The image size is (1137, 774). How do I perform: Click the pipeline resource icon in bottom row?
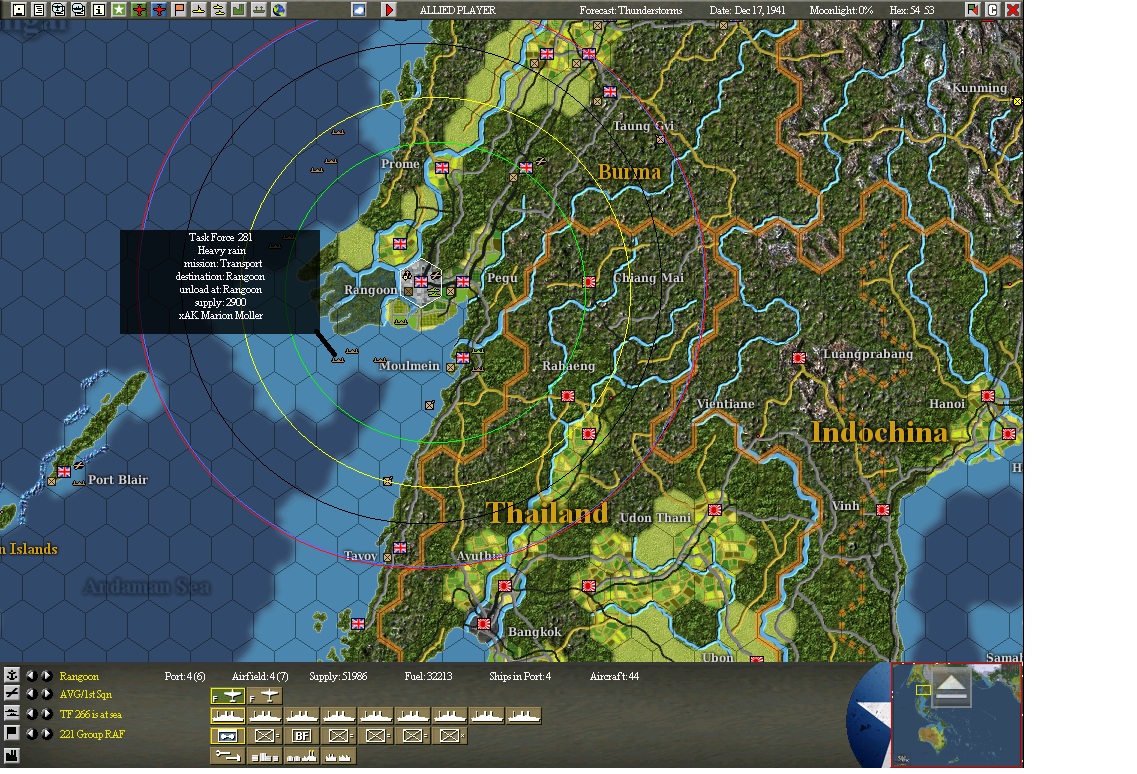click(227, 756)
